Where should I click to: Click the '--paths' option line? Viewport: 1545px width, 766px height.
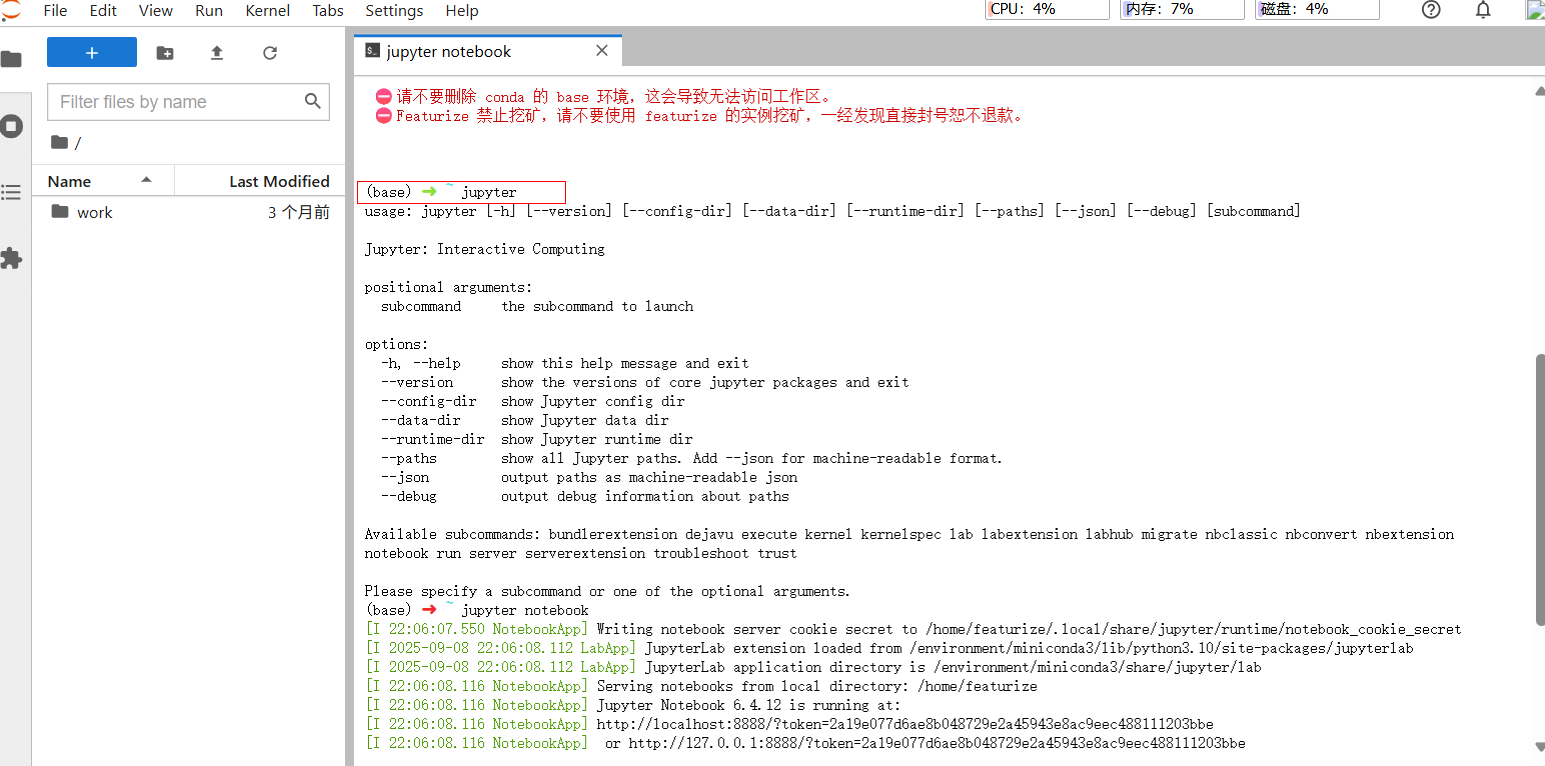click(691, 458)
